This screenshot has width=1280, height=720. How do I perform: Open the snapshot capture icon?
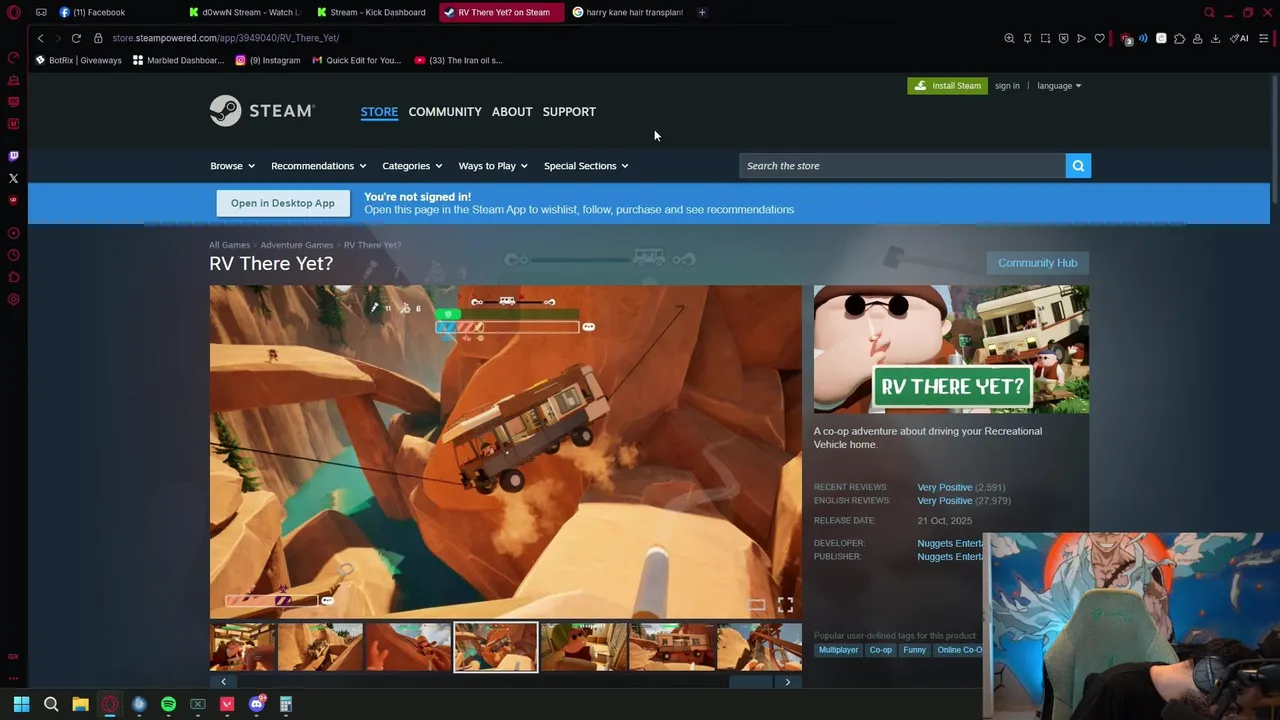(x=1045, y=38)
